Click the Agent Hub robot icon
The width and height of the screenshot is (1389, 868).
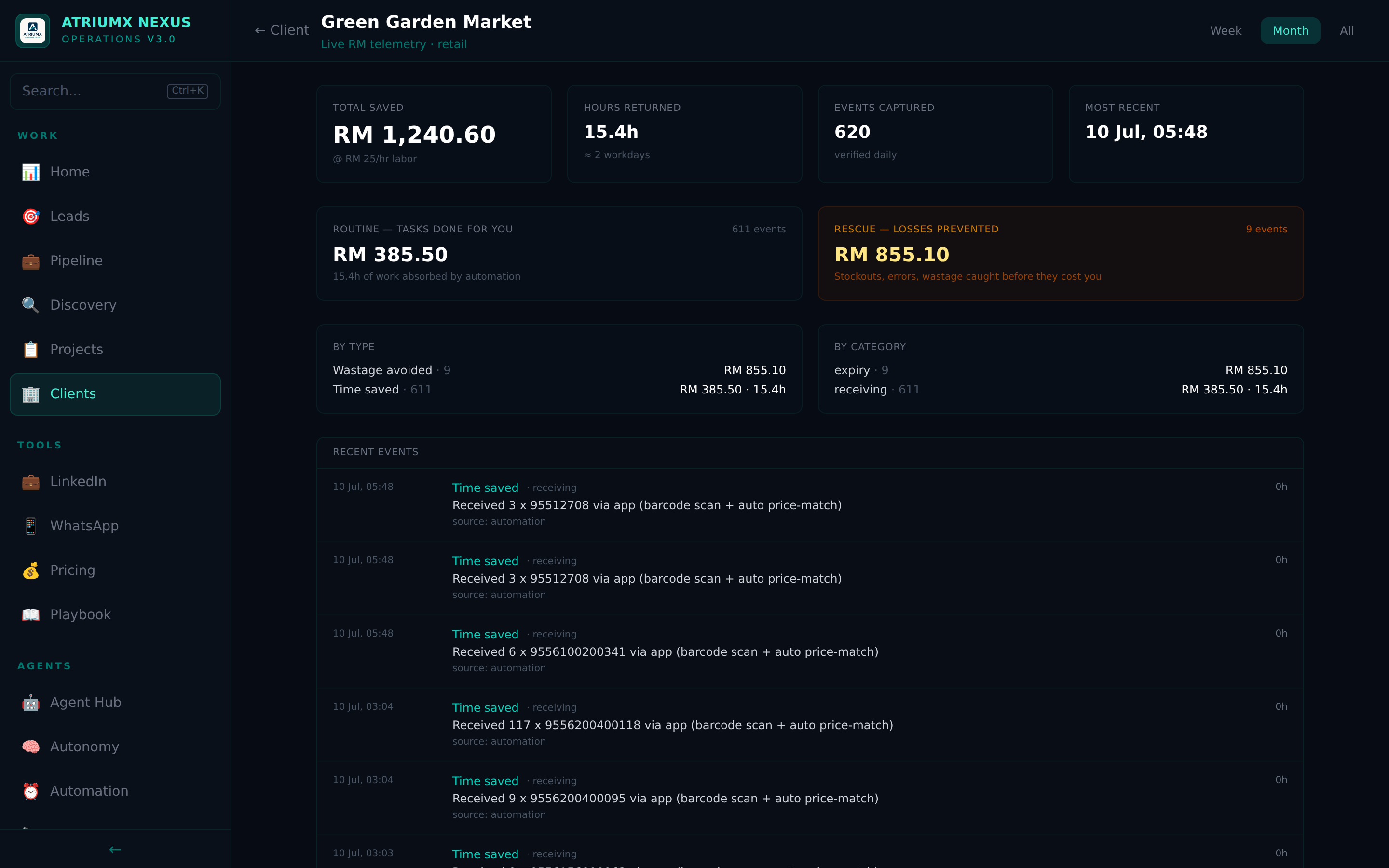pyautogui.click(x=30, y=703)
